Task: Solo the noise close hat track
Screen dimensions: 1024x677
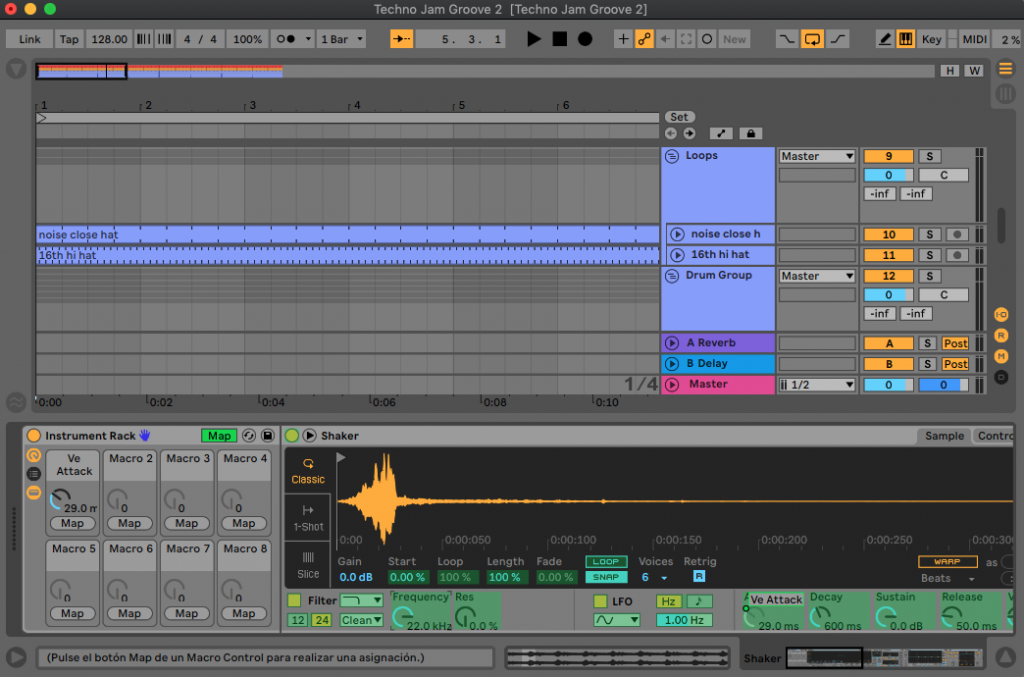Action: [x=929, y=234]
